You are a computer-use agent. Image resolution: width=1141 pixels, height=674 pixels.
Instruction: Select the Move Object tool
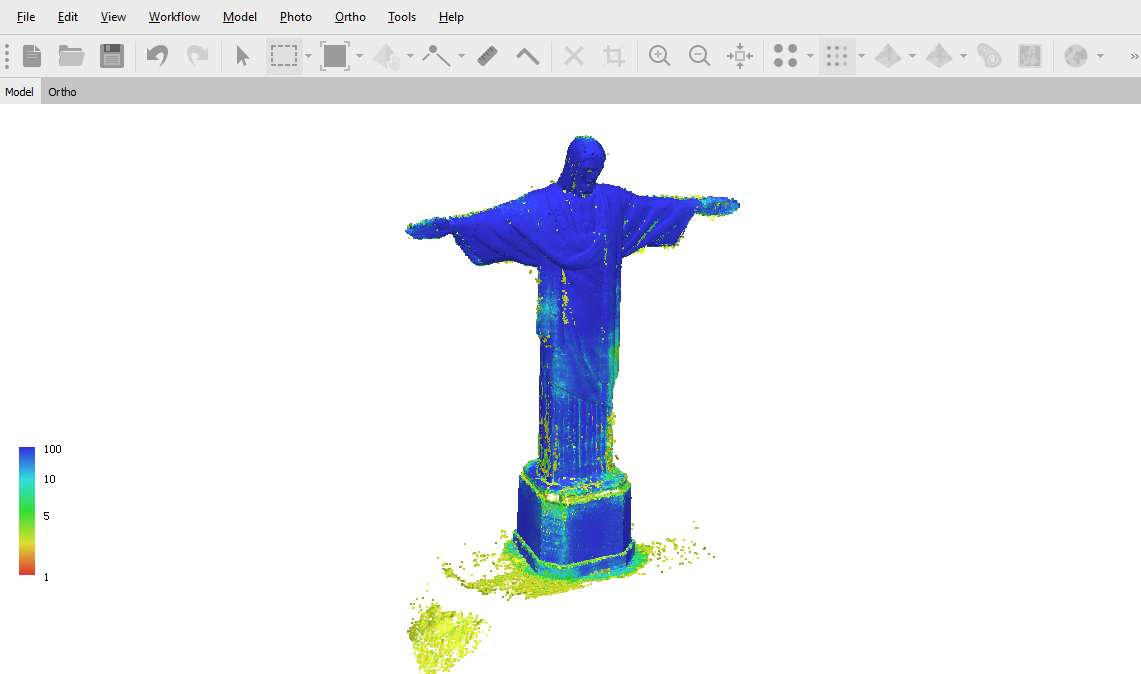coord(386,56)
